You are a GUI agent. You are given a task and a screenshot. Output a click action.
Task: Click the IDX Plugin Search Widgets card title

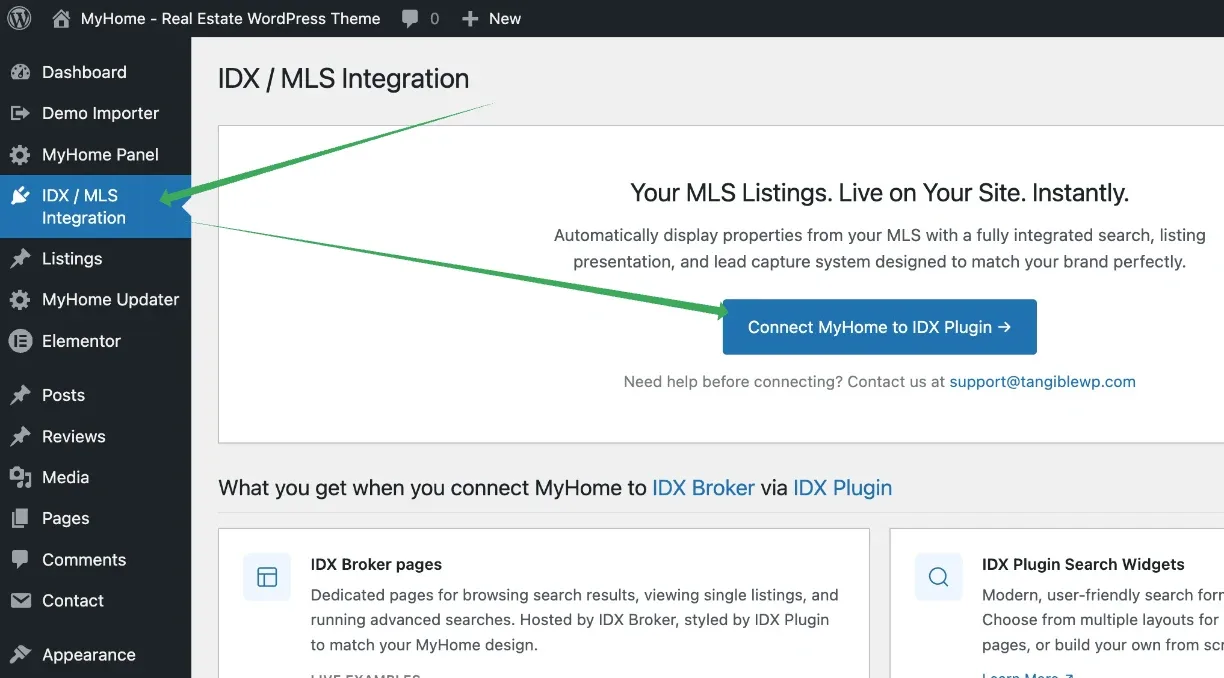tap(1083, 564)
